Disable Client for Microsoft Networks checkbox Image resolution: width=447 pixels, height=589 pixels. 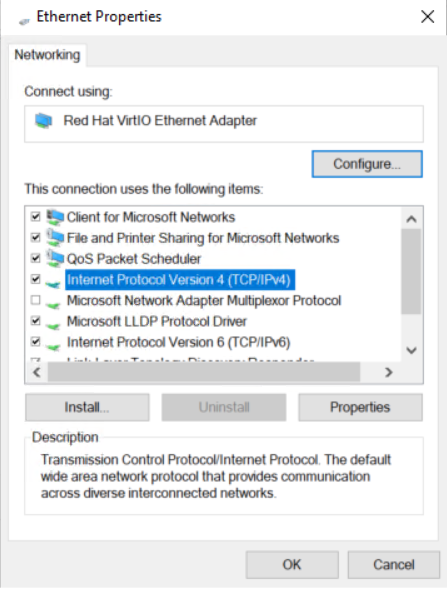36,217
